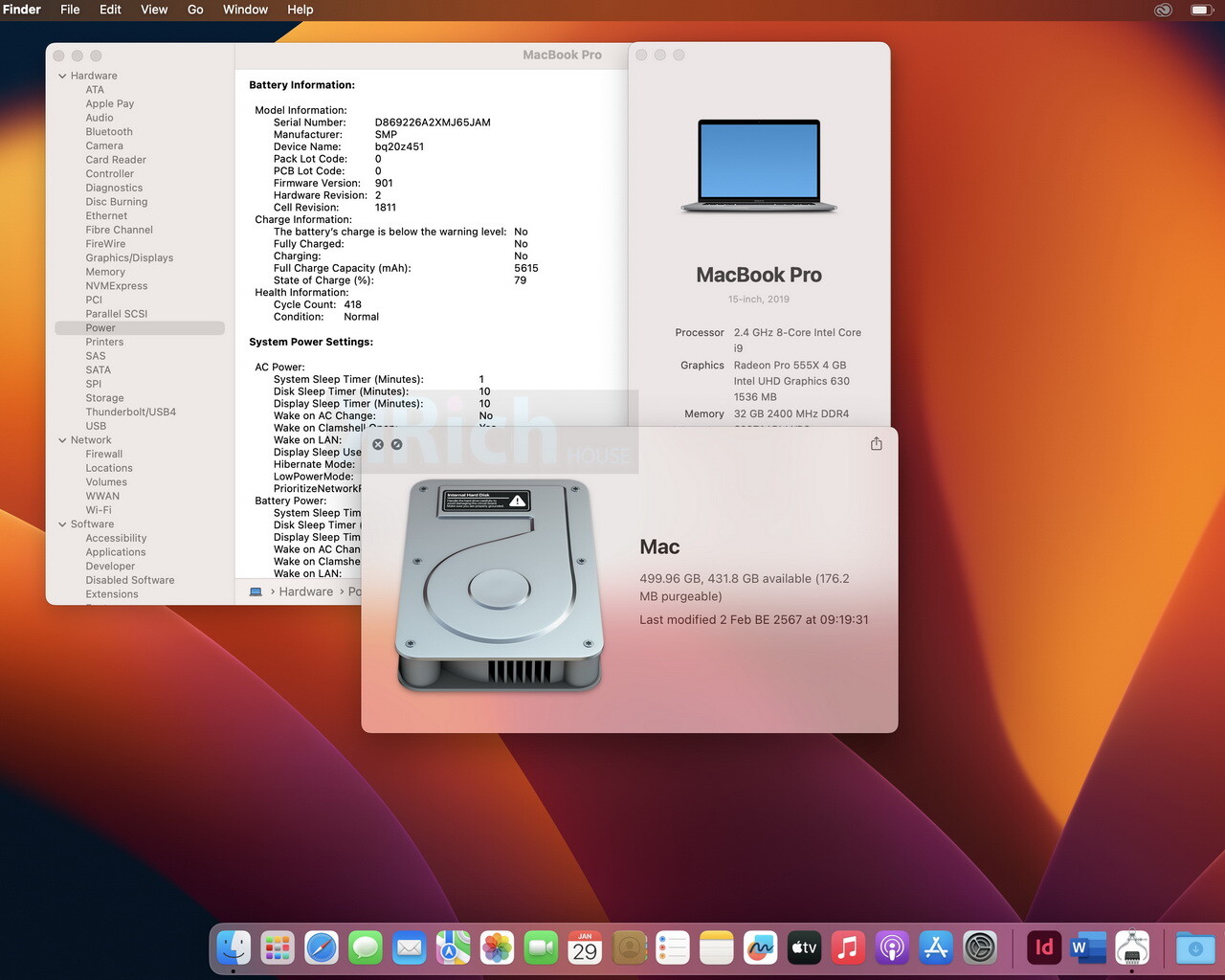Select Disabled Software in the sidebar
The image size is (1225, 980).
click(x=130, y=580)
